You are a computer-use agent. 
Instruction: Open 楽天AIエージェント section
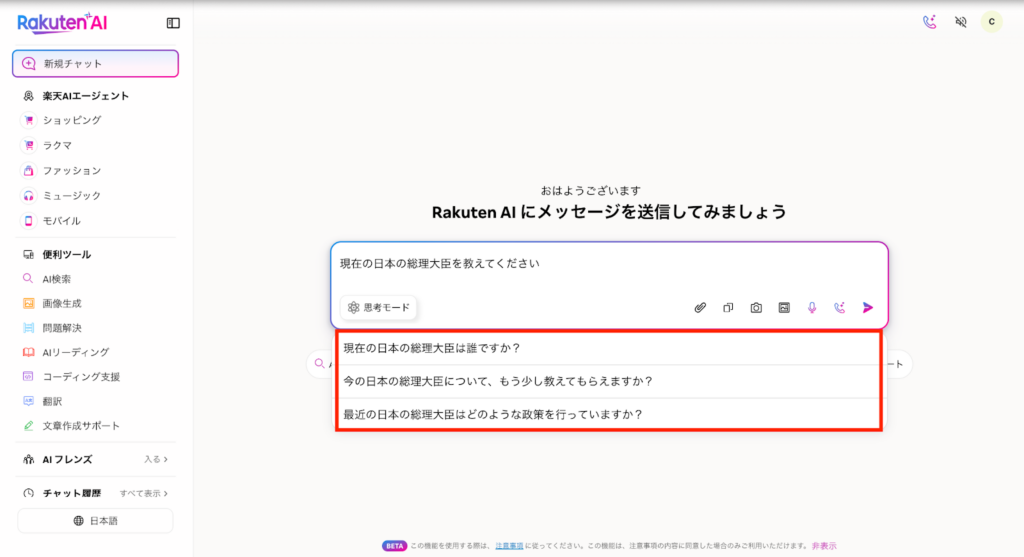tap(86, 96)
